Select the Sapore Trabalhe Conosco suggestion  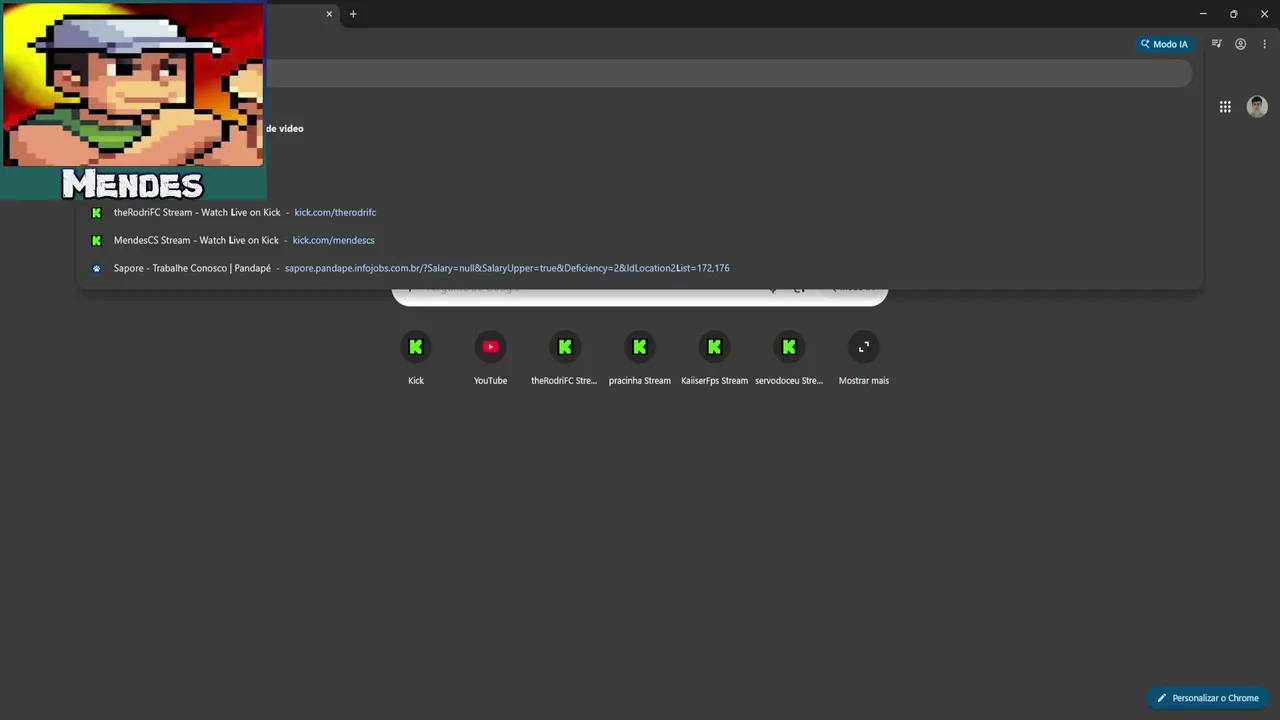pos(640,268)
